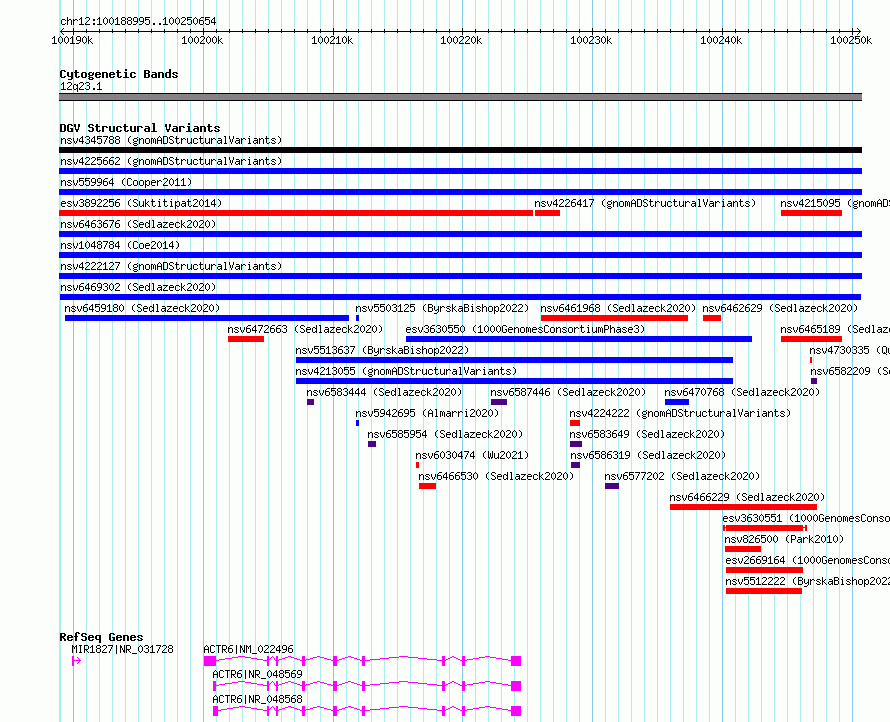Click the Cytogenetic Bands track title
Screen dimensions: 890x722
(x=119, y=74)
